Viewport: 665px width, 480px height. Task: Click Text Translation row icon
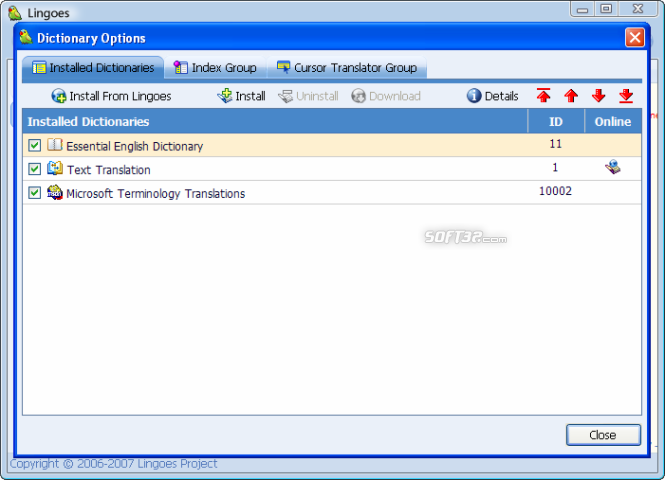click(x=55, y=168)
